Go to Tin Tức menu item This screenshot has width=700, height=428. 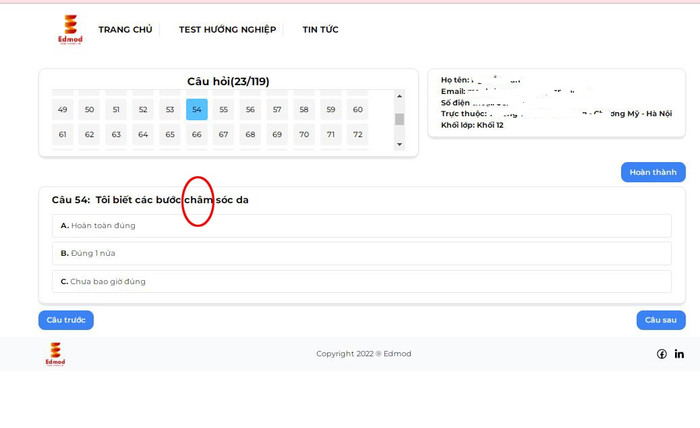[320, 30]
